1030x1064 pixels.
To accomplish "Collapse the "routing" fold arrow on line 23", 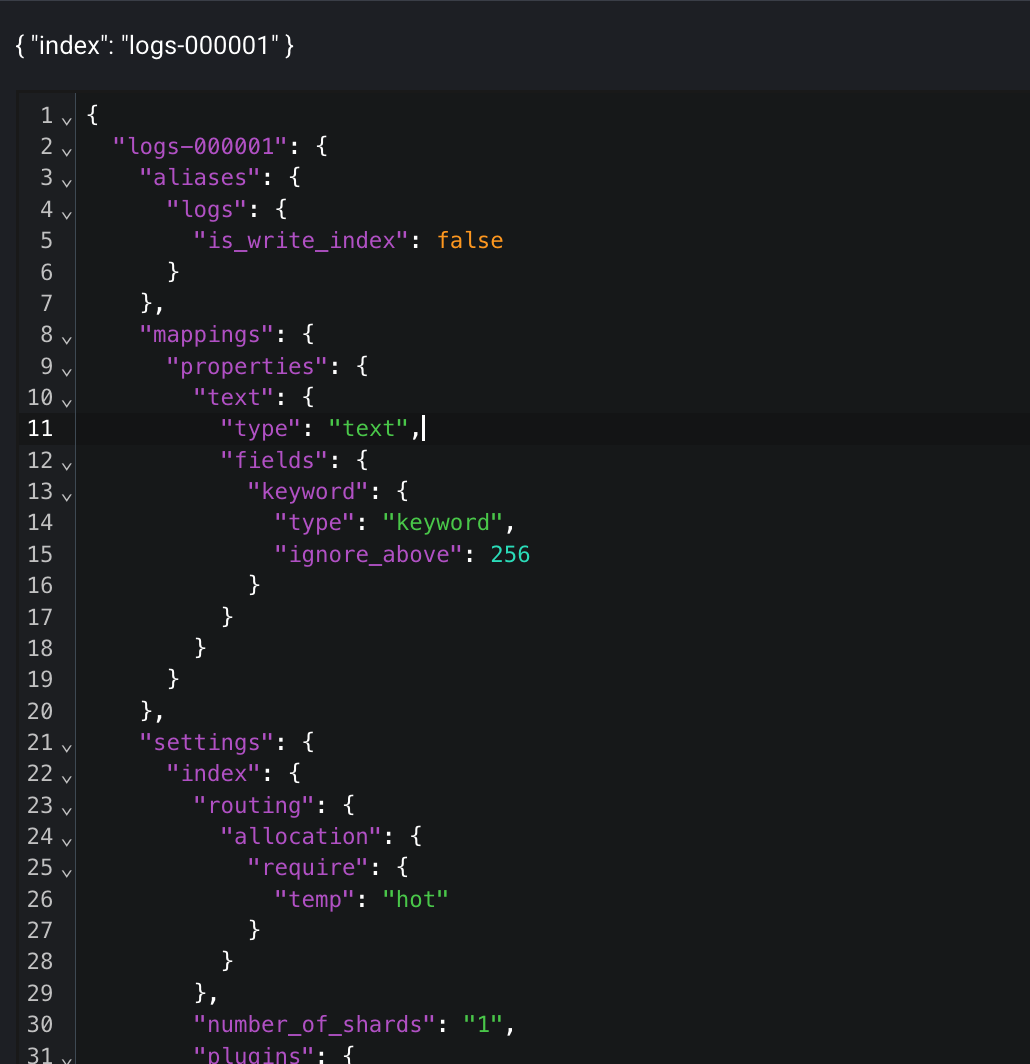I will [66, 810].
